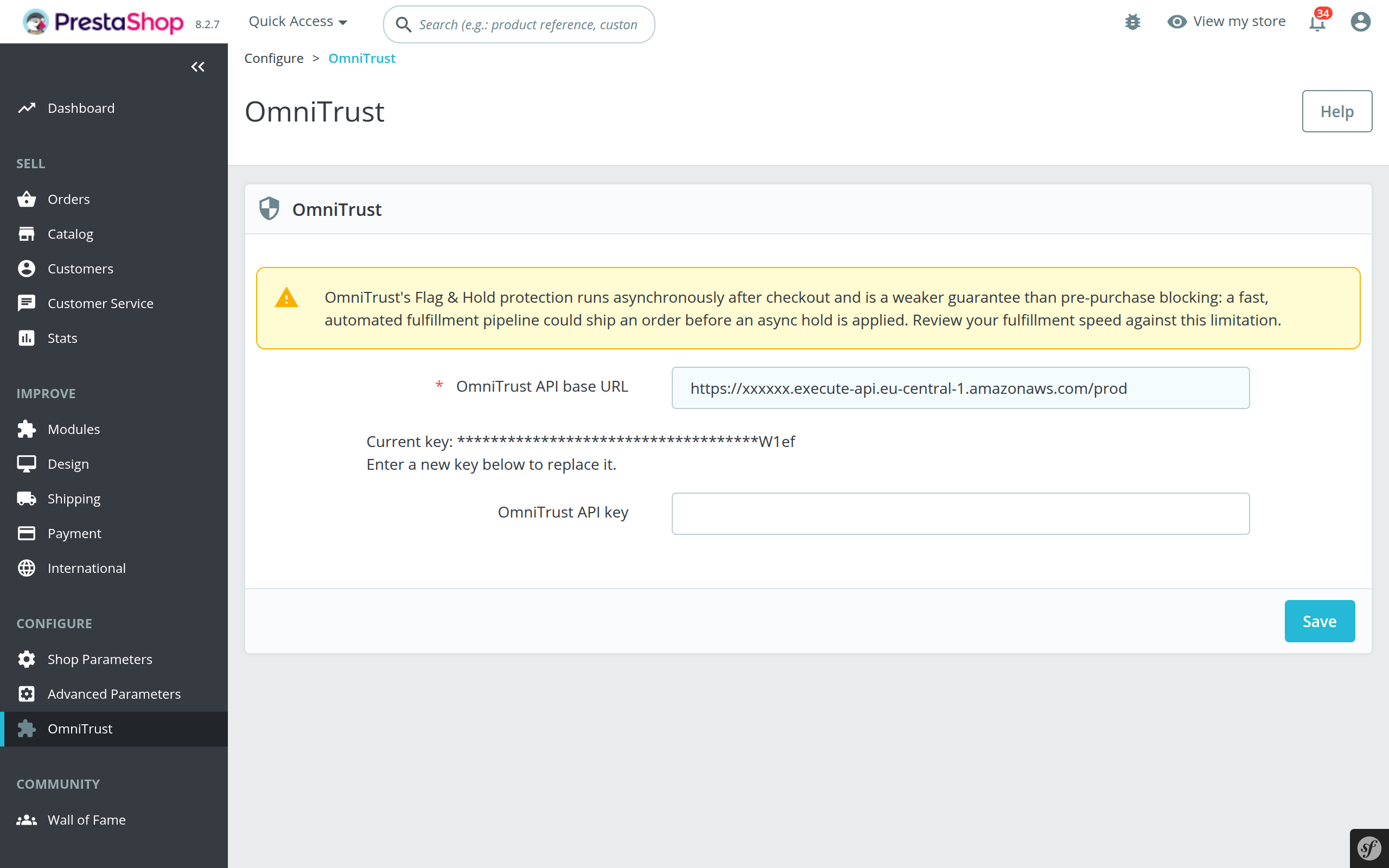Focus the OmniTrust API base URL field

point(960,388)
